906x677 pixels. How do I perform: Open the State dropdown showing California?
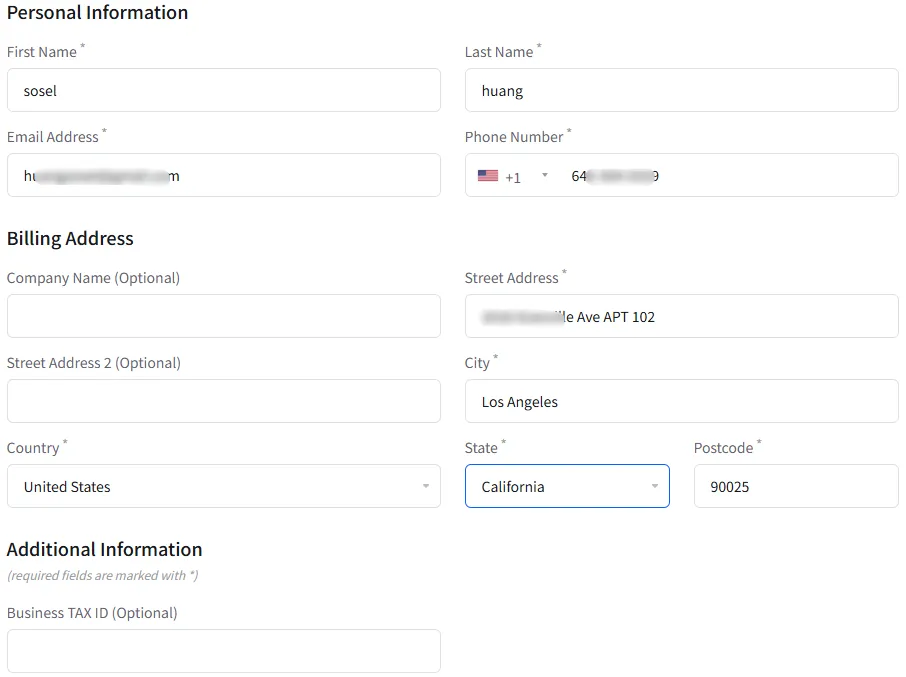coord(567,486)
